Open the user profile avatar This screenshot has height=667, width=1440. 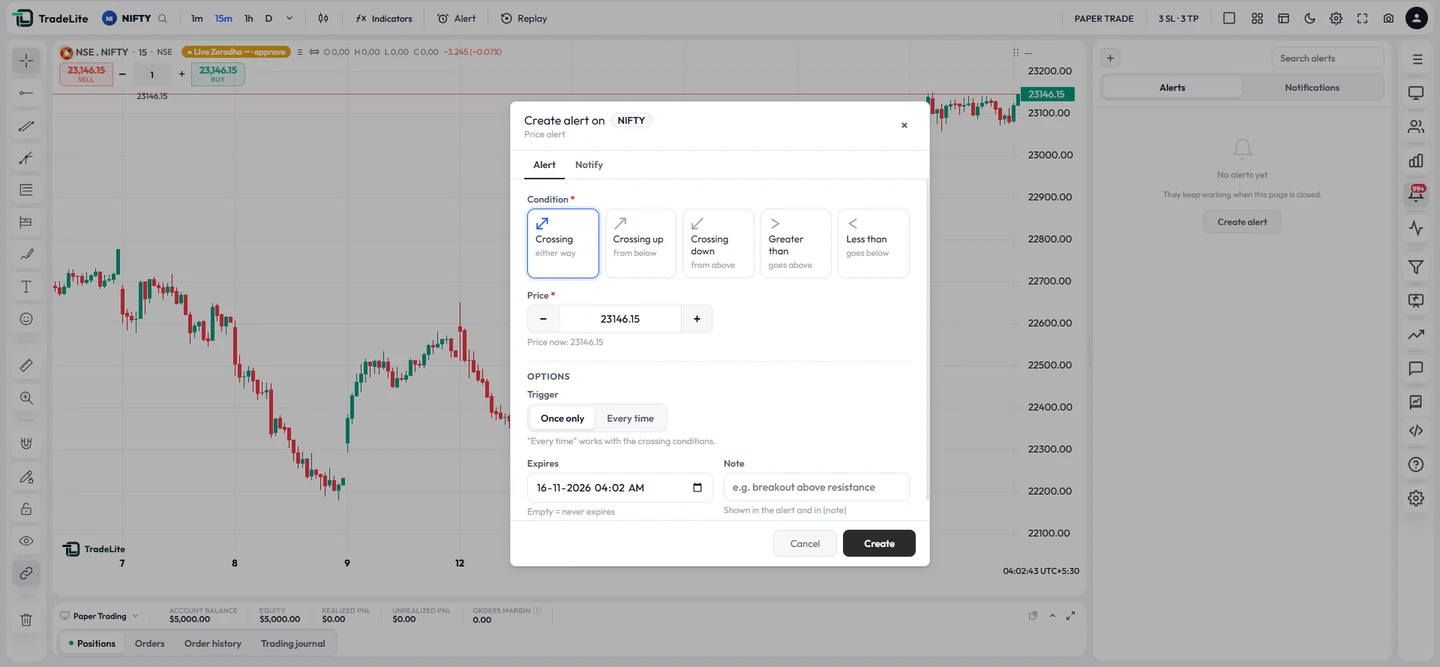(x=1416, y=18)
